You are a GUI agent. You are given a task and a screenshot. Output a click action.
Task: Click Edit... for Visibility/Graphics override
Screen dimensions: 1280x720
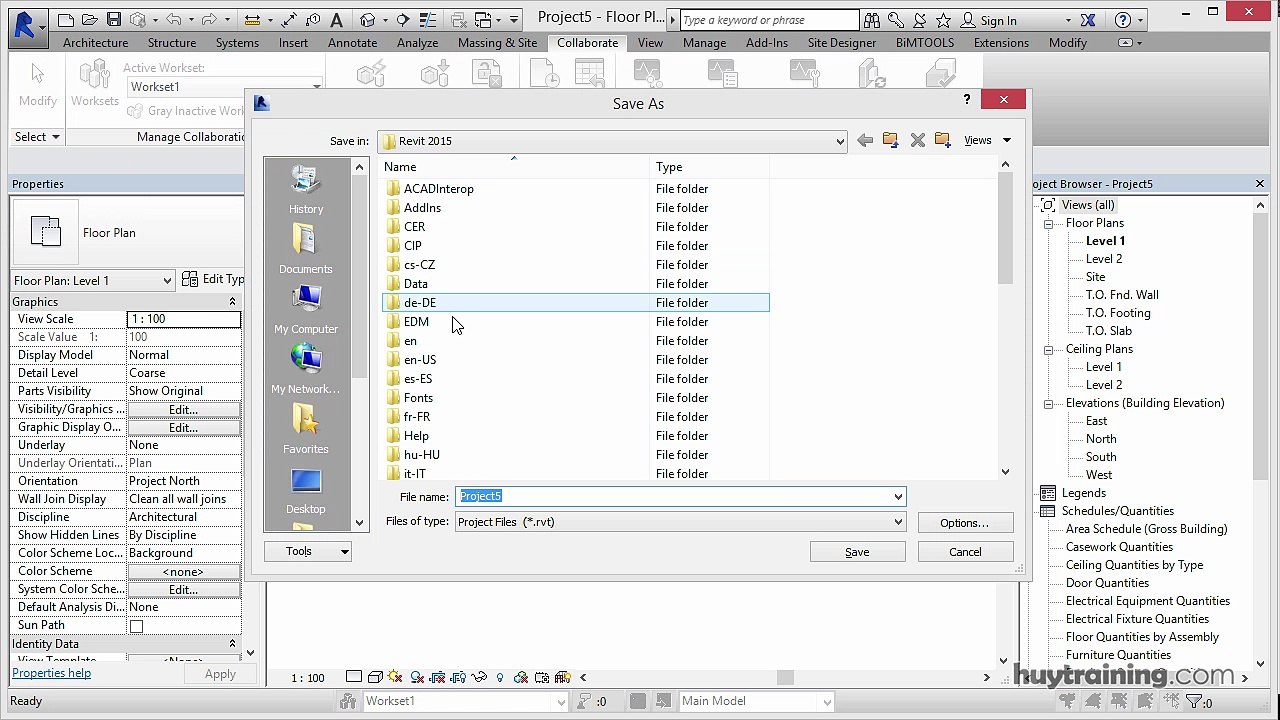click(x=183, y=409)
